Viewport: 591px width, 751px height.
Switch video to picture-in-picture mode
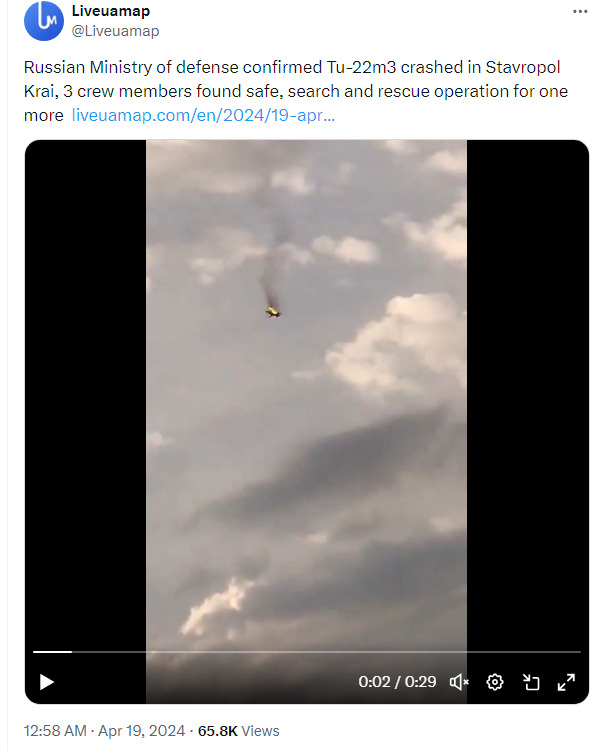531,682
